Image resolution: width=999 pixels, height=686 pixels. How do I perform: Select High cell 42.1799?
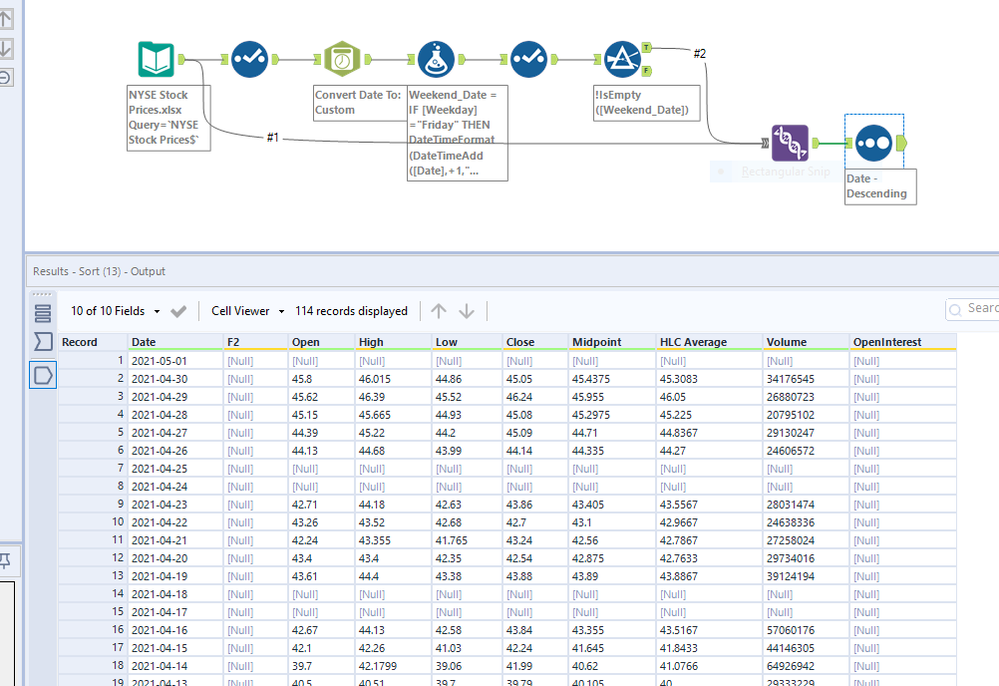tap(394, 666)
